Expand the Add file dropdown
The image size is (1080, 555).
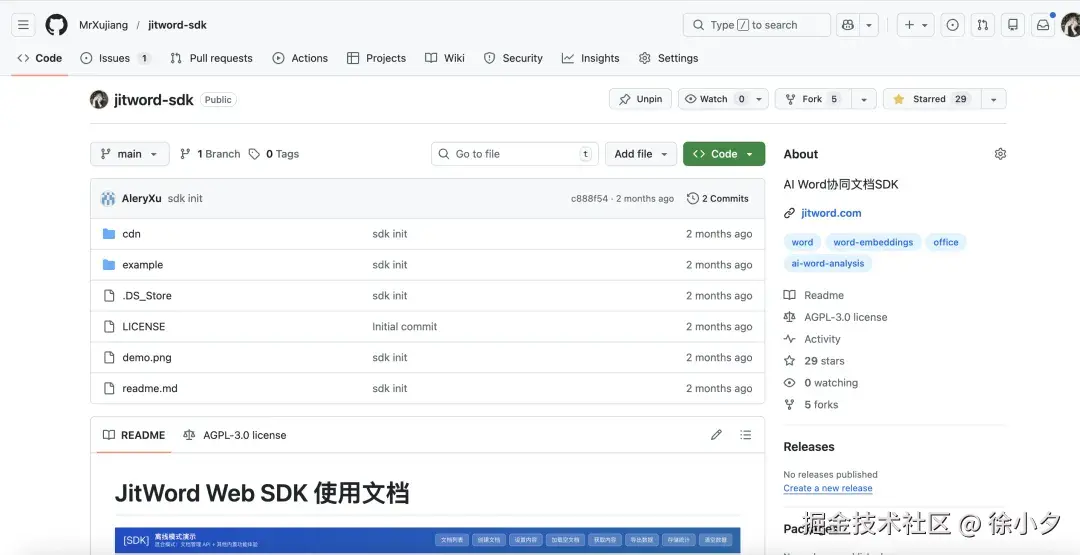(641, 154)
